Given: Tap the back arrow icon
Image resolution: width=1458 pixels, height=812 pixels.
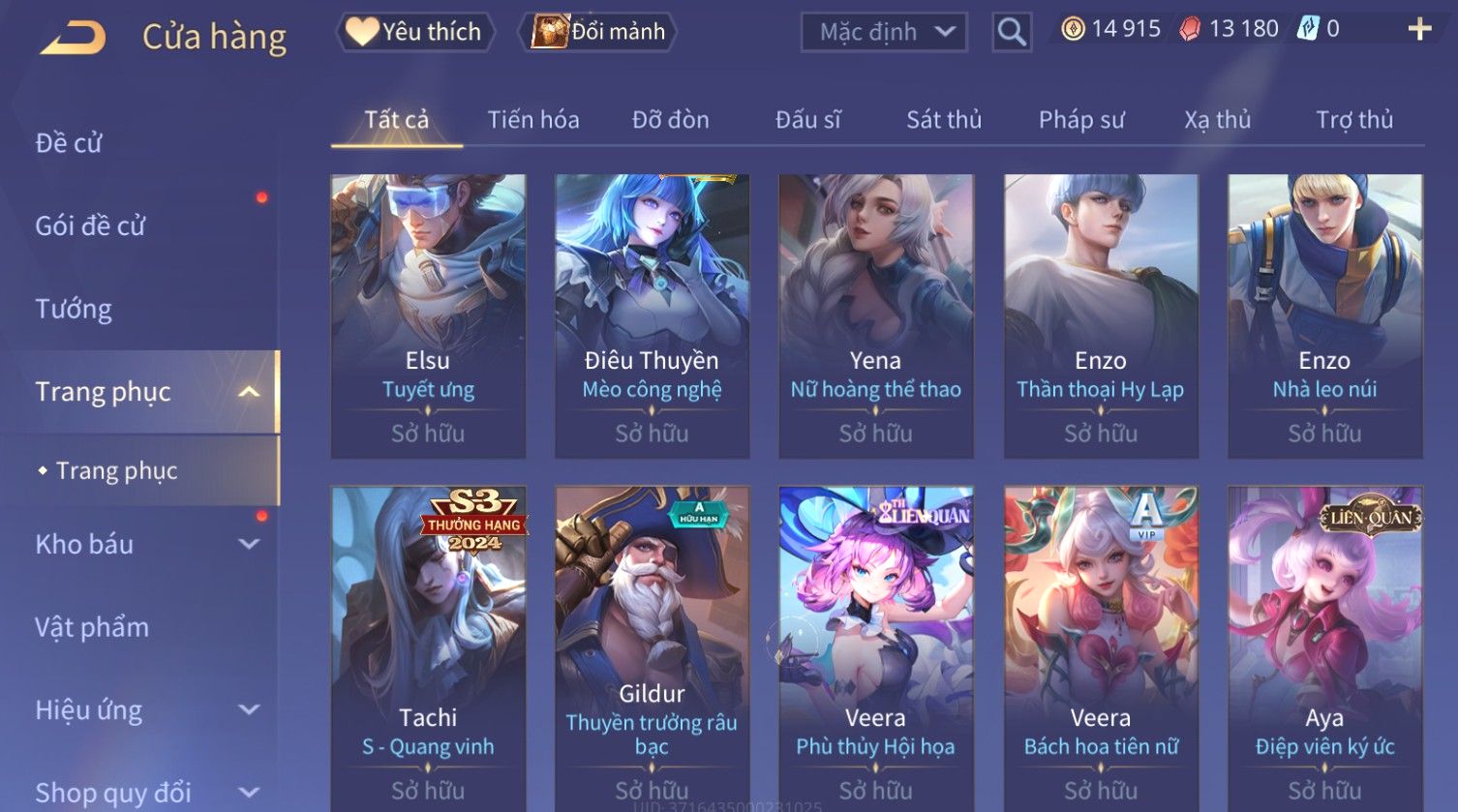Looking at the screenshot, I should (x=73, y=38).
